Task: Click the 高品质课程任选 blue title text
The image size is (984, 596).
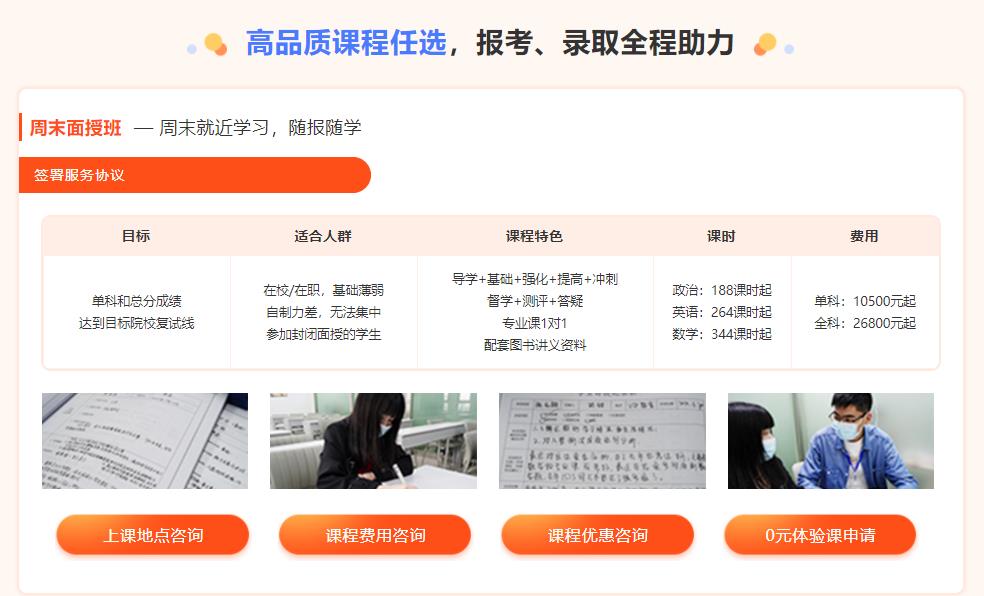Action: coord(346,43)
